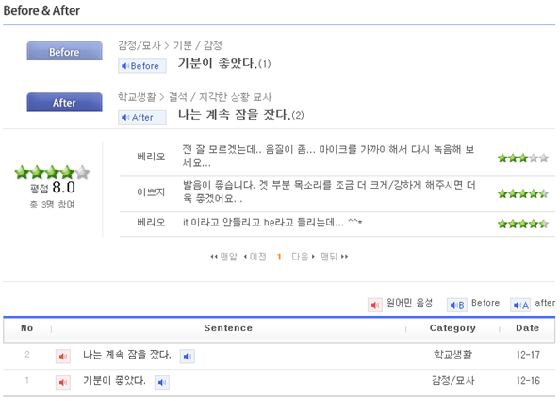Select the After tab button
The height and width of the screenshot is (401, 560).
[64, 102]
